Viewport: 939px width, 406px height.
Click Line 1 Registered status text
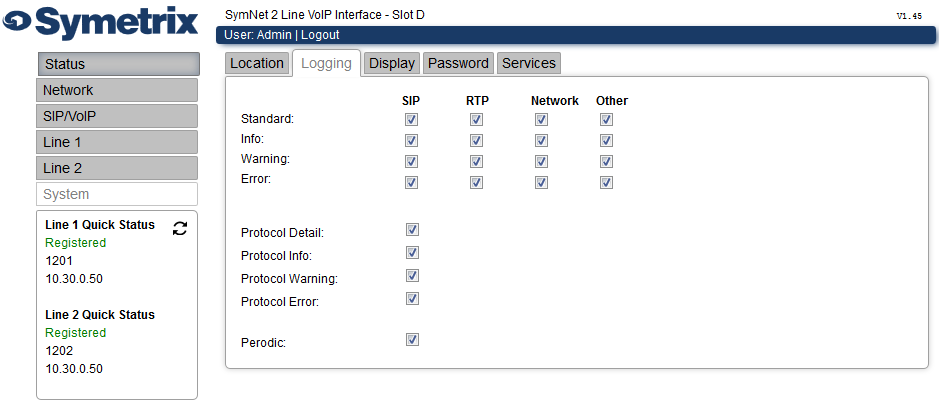[x=75, y=243]
